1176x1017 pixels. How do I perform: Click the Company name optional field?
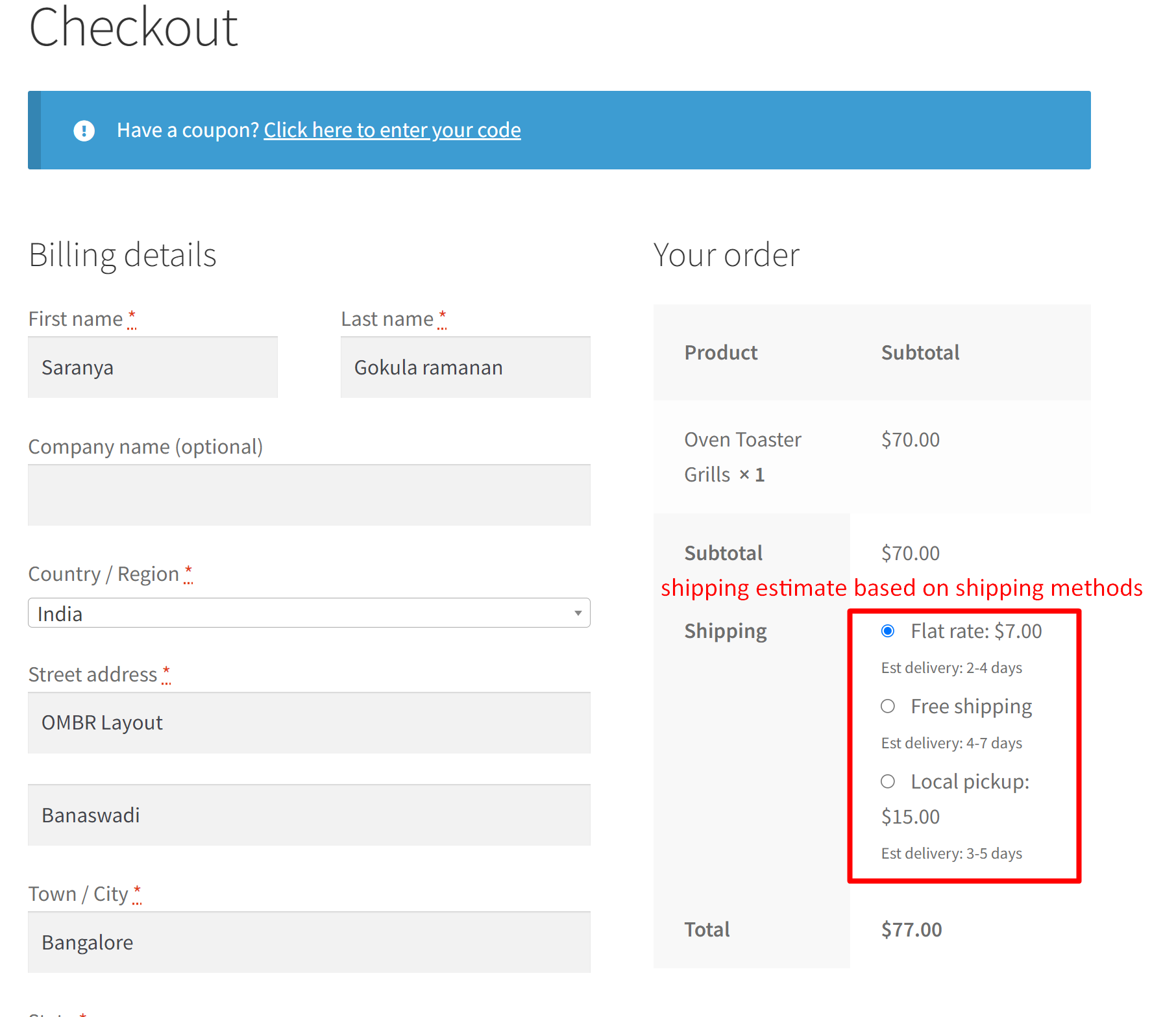309,495
